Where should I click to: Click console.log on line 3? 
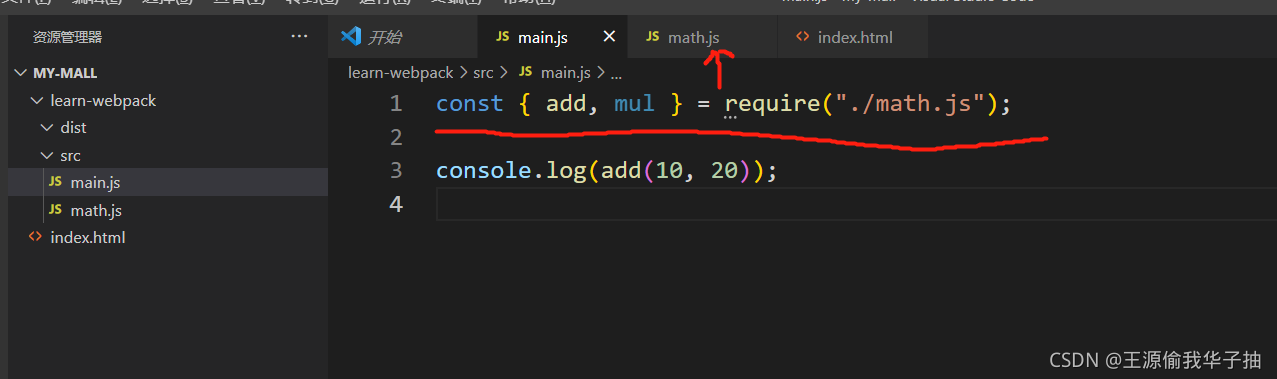click(511, 170)
